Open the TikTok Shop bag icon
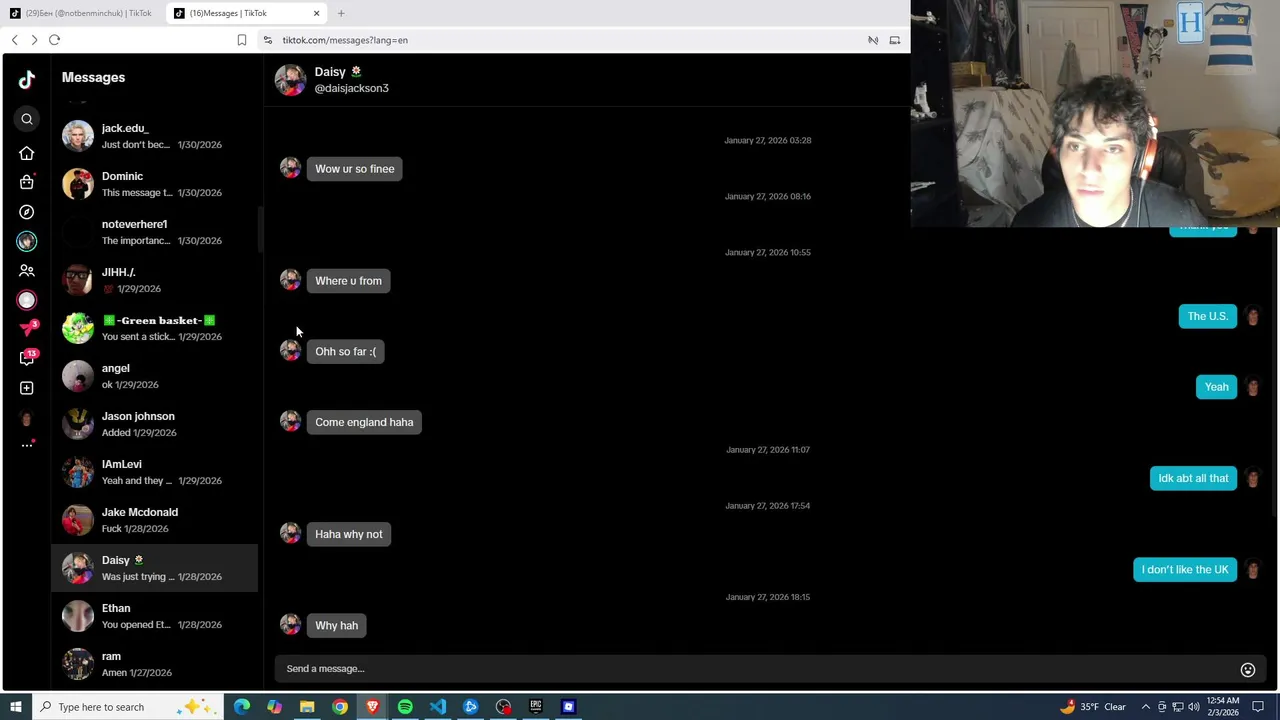This screenshot has width=1280, height=720. [x=27, y=182]
